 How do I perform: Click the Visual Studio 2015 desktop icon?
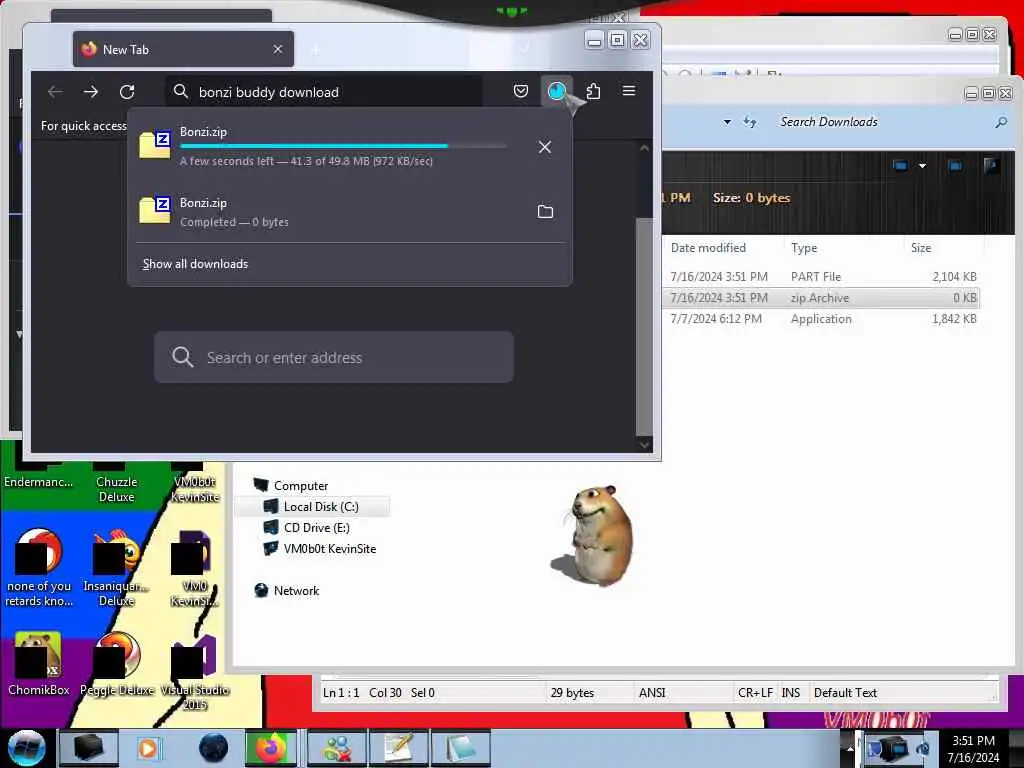195,671
